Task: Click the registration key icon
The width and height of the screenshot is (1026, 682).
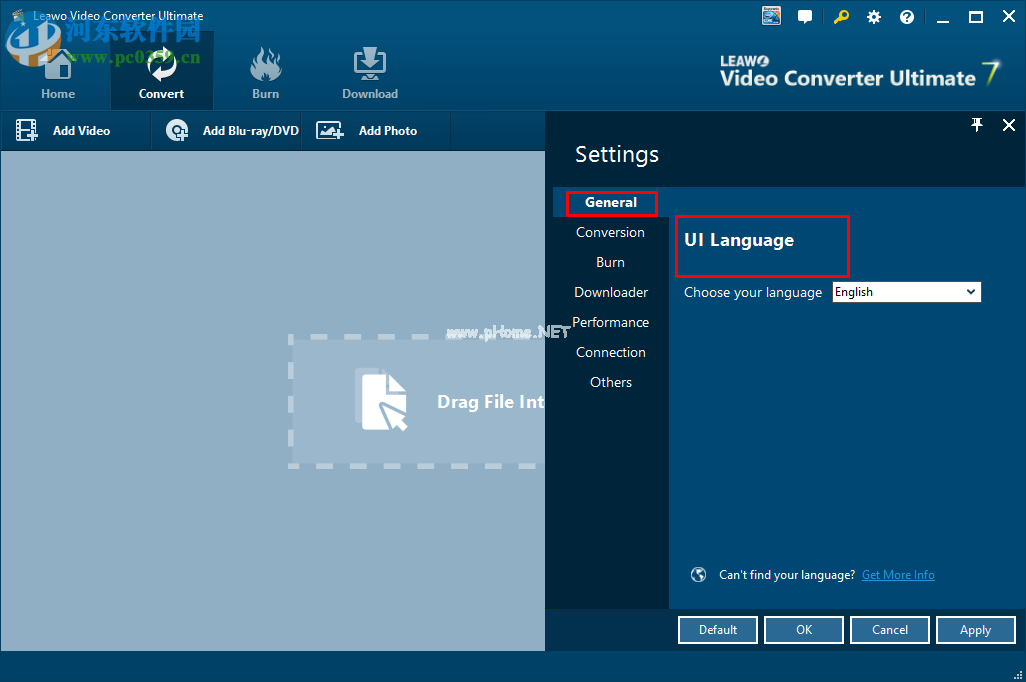Action: click(841, 17)
